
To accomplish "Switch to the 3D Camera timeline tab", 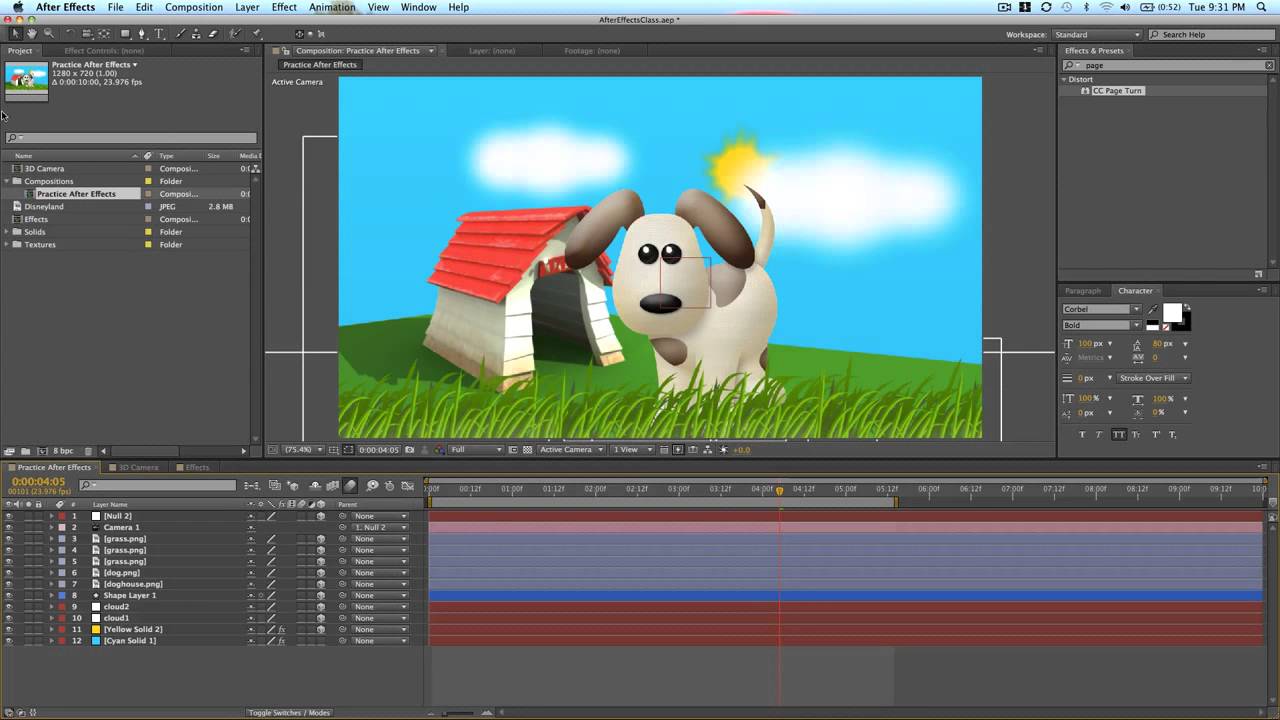I will click(138, 467).
